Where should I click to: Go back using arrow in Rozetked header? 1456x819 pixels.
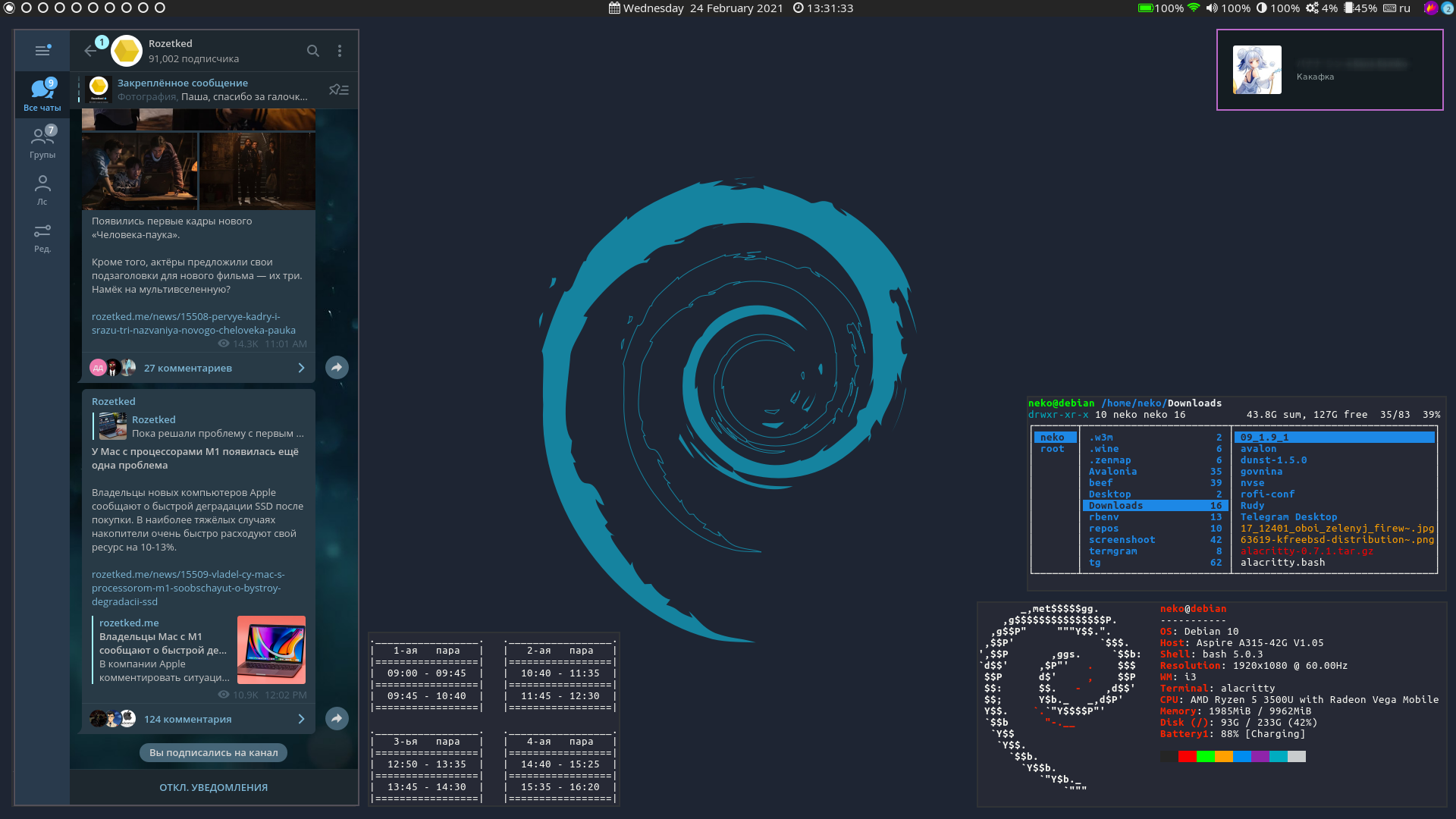90,51
